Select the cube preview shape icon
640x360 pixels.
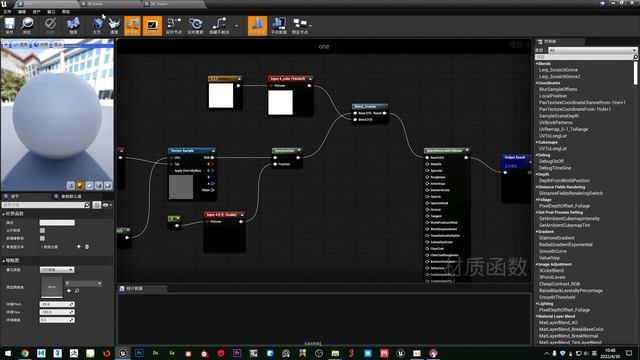pos(99,186)
